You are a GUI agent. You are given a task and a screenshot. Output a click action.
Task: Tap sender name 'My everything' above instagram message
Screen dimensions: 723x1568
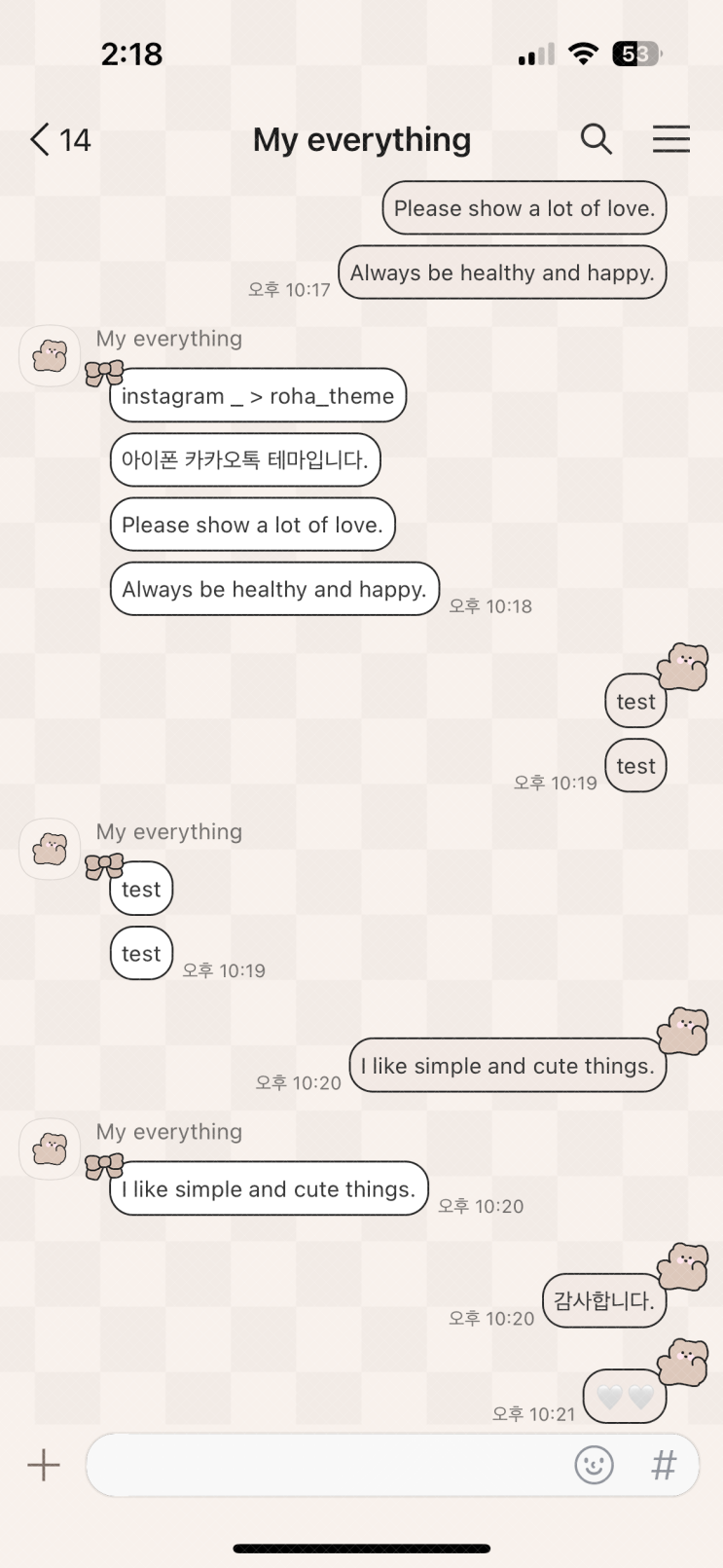coord(169,339)
